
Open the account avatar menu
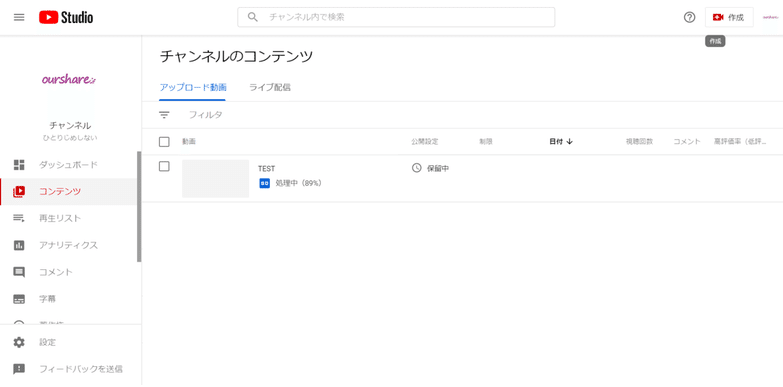click(771, 17)
